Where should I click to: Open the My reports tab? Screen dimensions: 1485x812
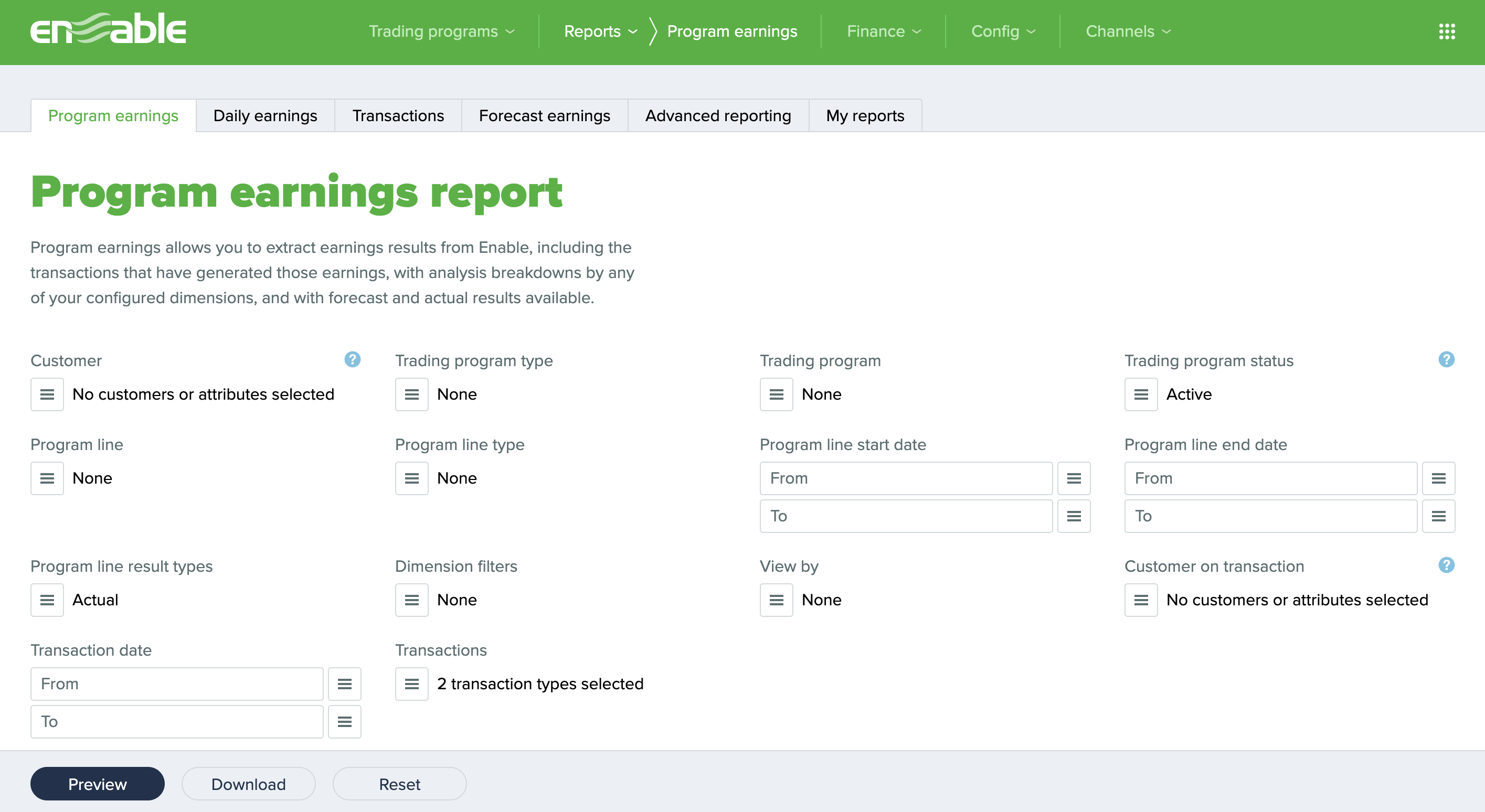click(865, 116)
